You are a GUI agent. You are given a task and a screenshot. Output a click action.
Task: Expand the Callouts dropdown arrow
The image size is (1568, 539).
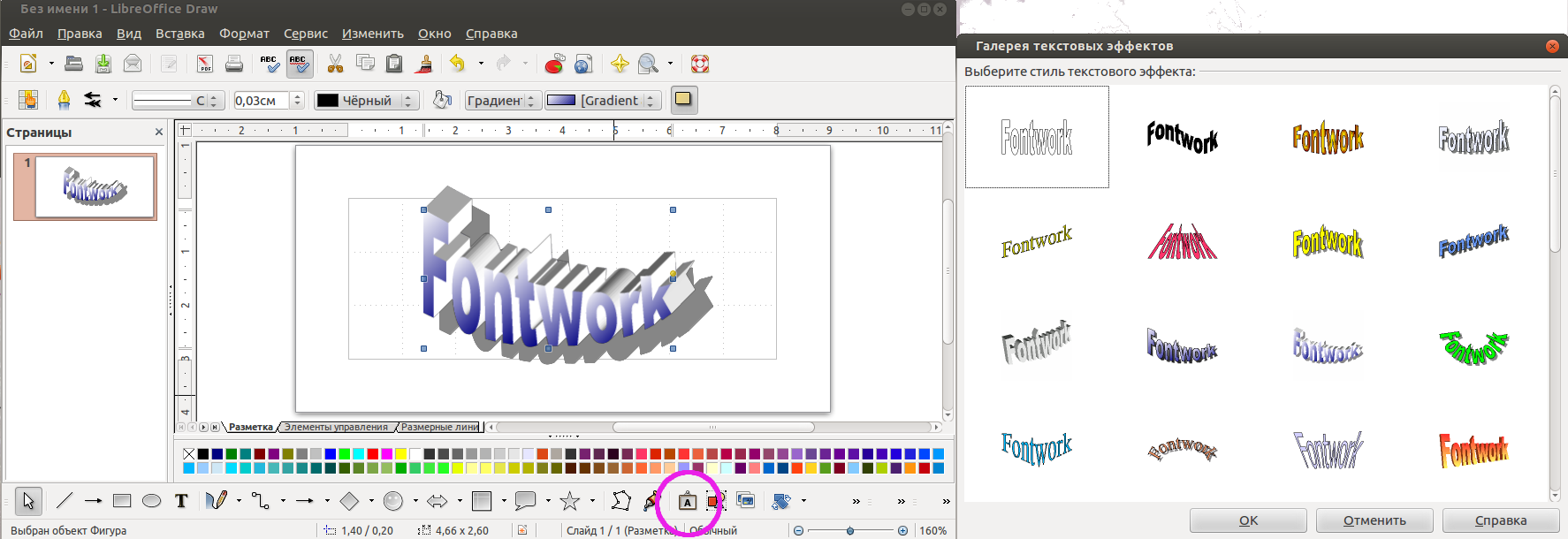(548, 501)
